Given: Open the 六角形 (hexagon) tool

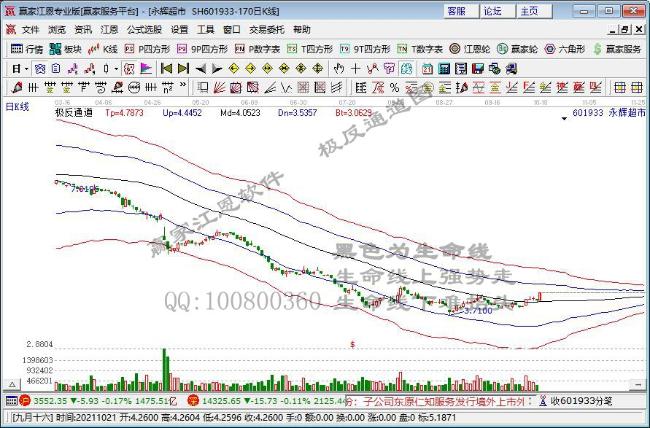Looking at the screenshot, I should [565, 49].
